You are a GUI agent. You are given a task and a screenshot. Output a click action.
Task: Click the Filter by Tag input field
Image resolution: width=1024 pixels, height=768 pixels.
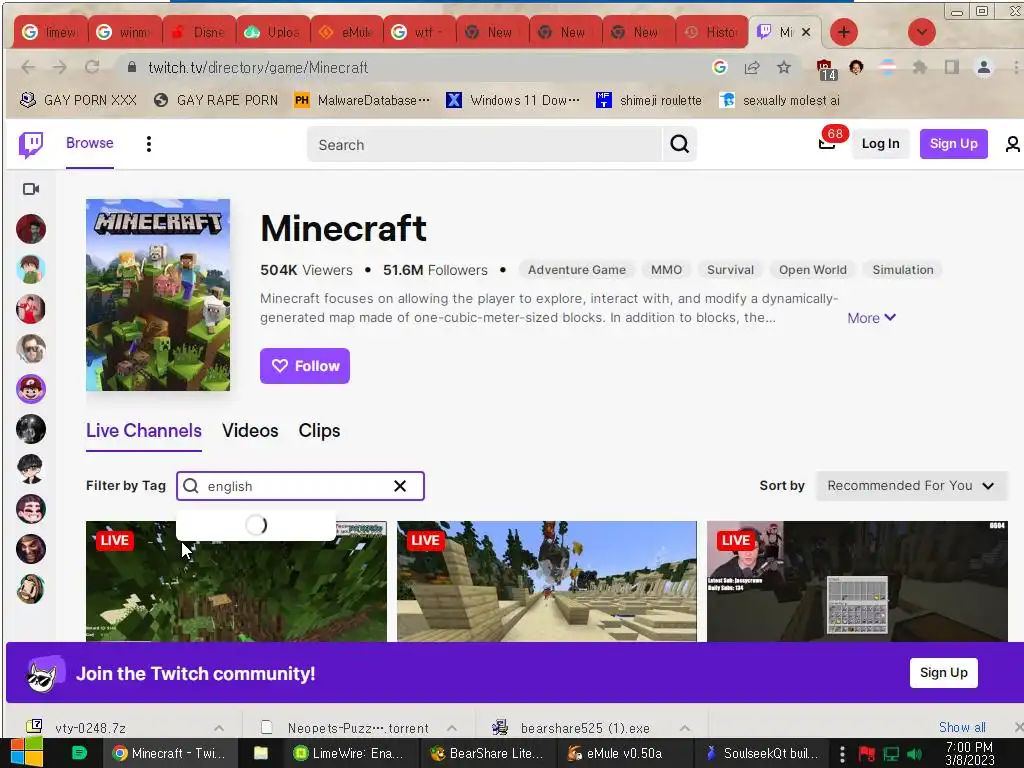point(300,486)
